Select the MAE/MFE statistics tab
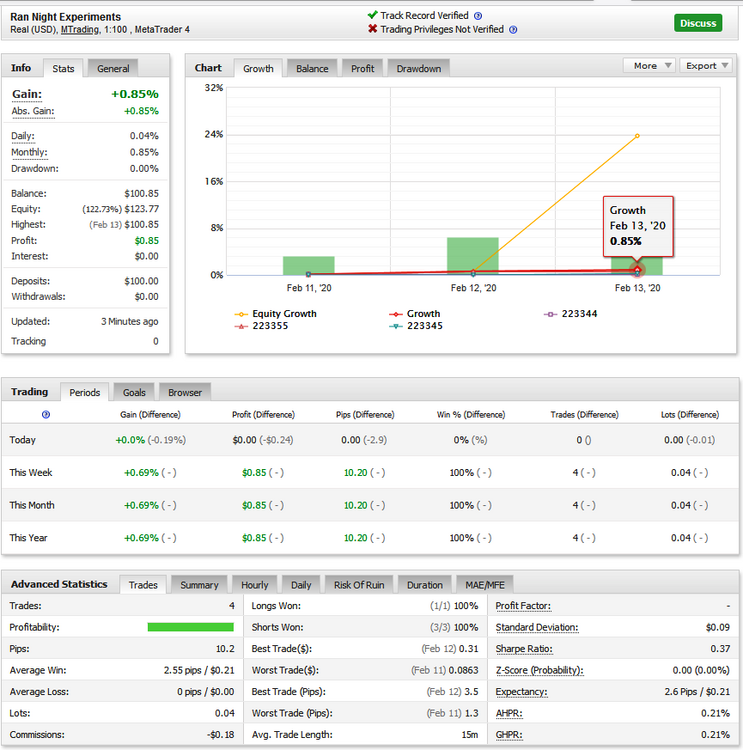The image size is (743, 750). point(485,585)
